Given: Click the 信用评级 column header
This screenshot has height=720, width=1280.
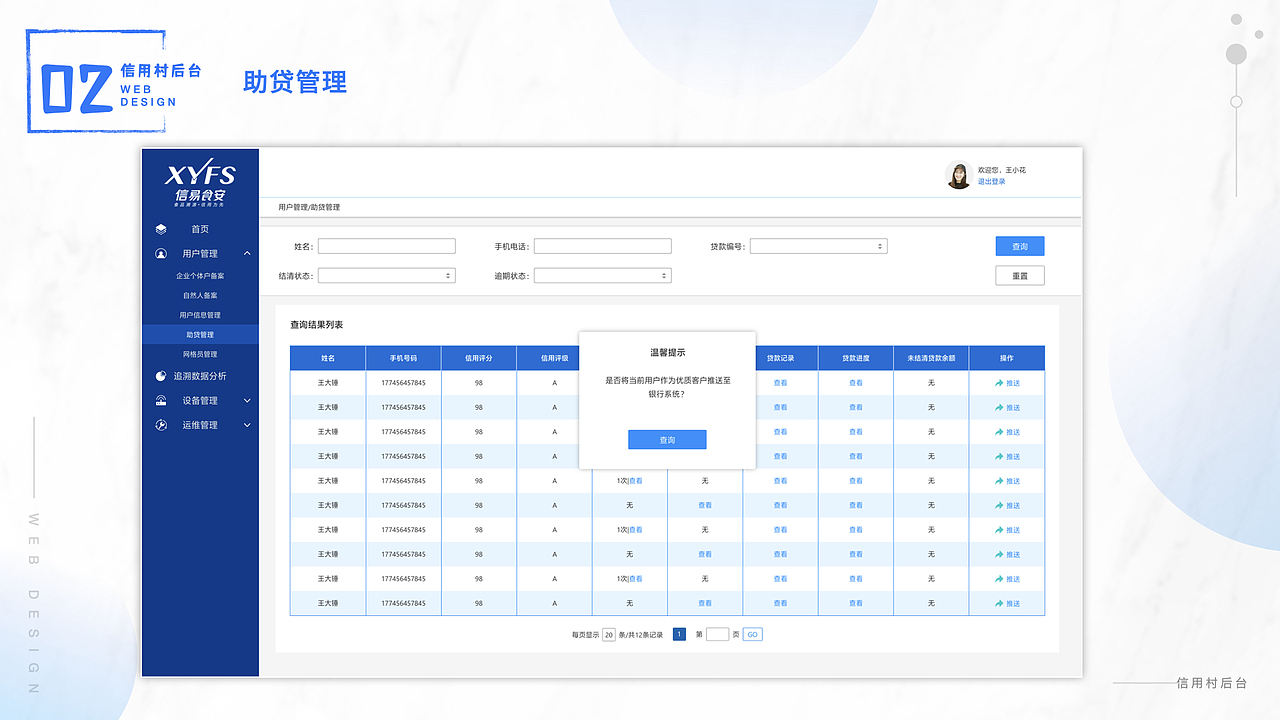Looking at the screenshot, I should click(x=554, y=358).
